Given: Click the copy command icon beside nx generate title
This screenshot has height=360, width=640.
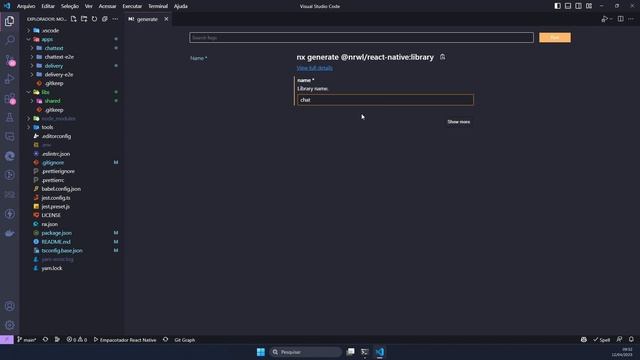Looking at the screenshot, I should click(x=442, y=57).
